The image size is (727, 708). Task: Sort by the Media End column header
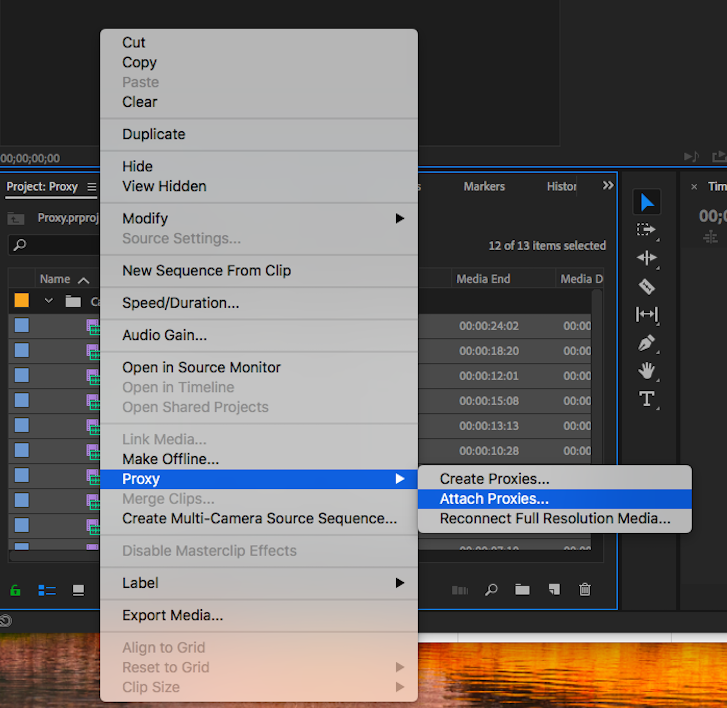[x=484, y=279]
